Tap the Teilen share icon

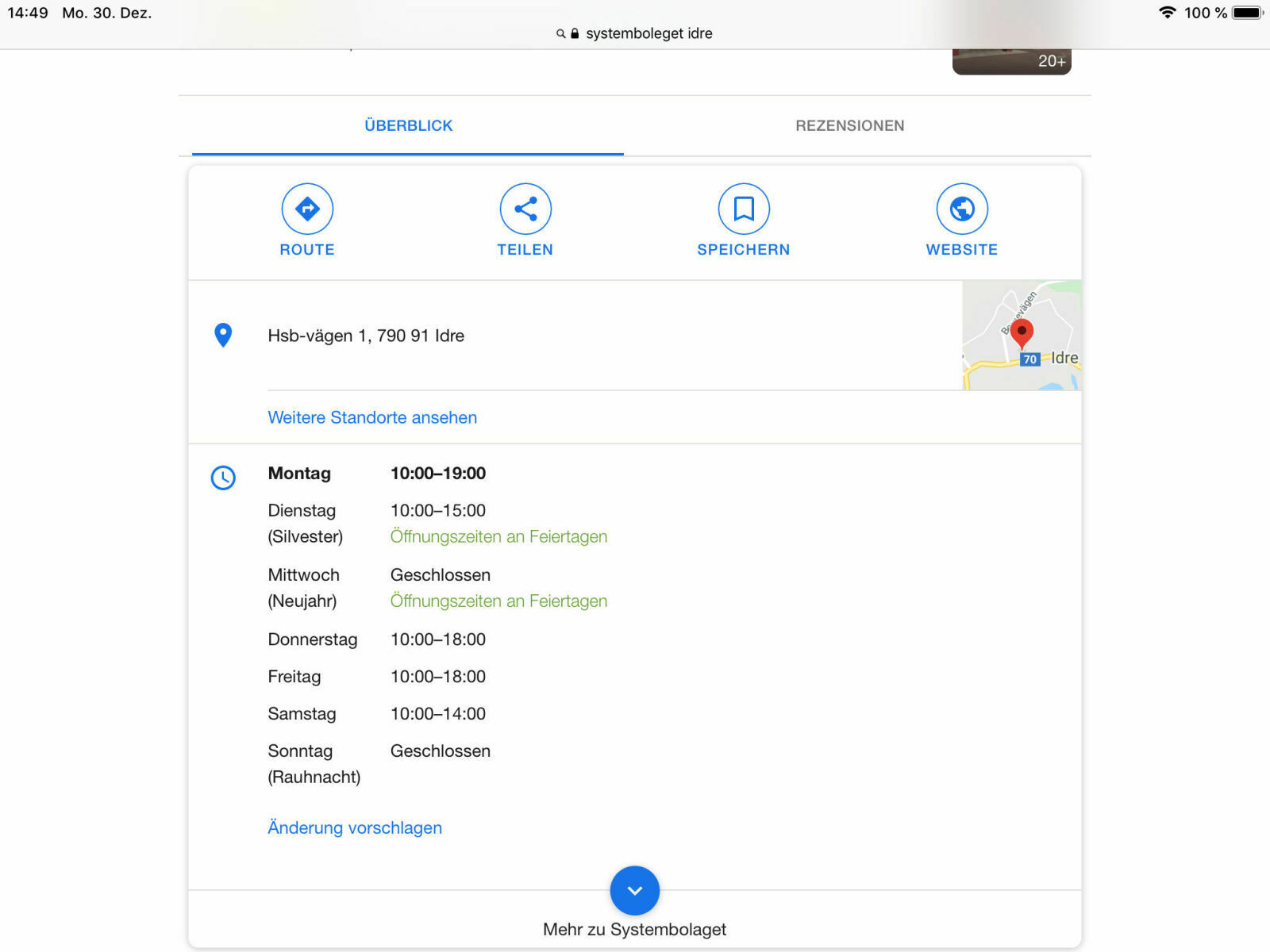pyautogui.click(x=525, y=209)
